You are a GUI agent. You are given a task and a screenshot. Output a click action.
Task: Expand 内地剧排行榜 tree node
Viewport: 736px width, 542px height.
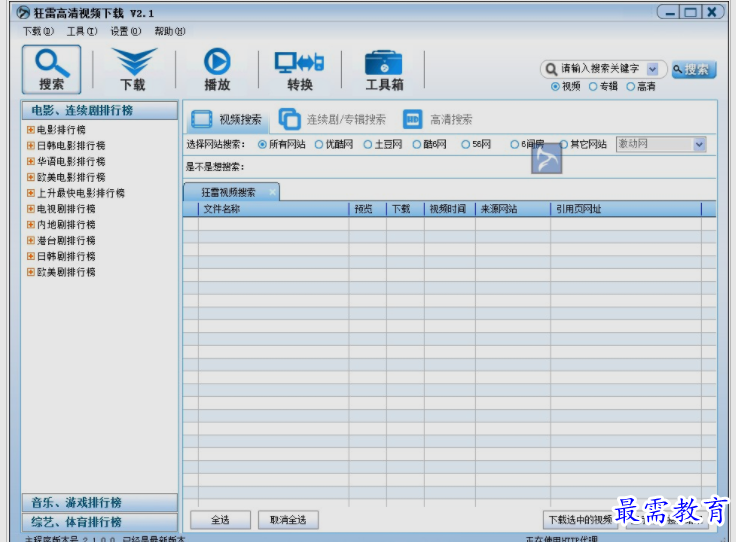(x=31, y=225)
